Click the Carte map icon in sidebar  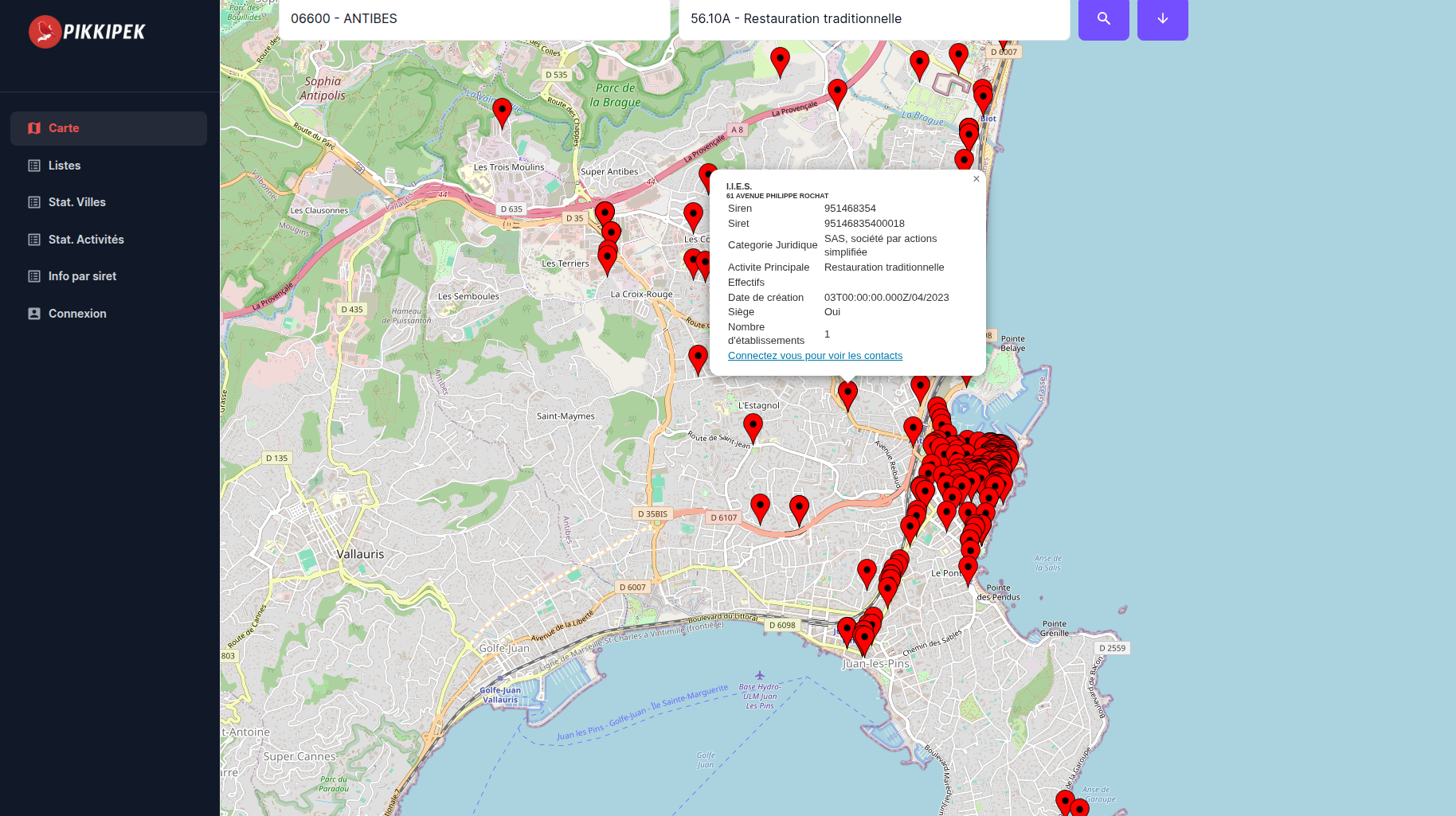34,128
